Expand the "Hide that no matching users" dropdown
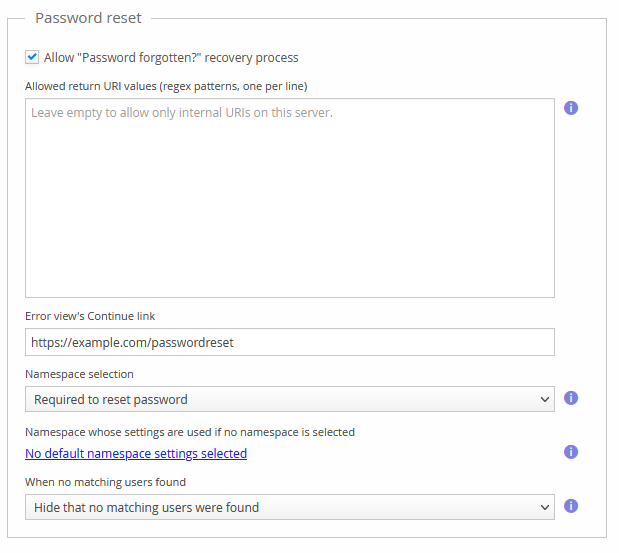 289,508
